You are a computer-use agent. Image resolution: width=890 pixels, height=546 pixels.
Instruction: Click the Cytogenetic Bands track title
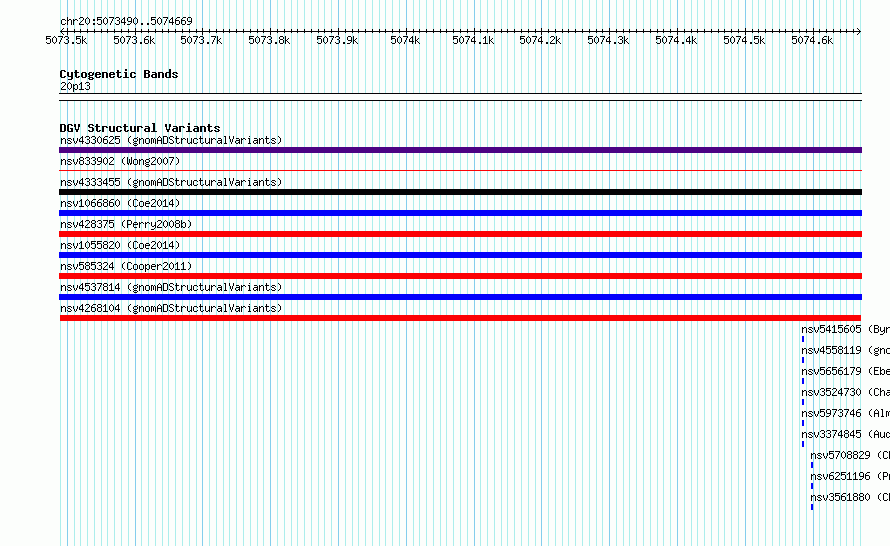coord(119,74)
